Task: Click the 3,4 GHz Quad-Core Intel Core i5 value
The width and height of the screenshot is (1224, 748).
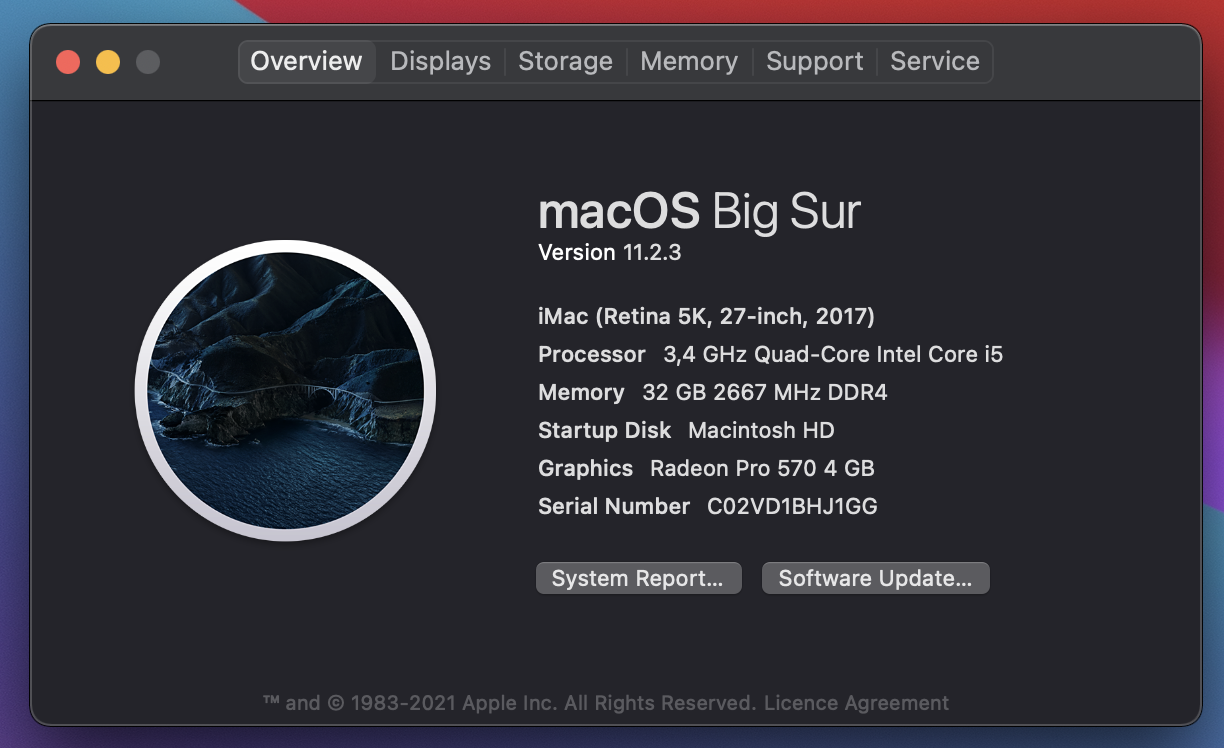Action: pos(833,354)
